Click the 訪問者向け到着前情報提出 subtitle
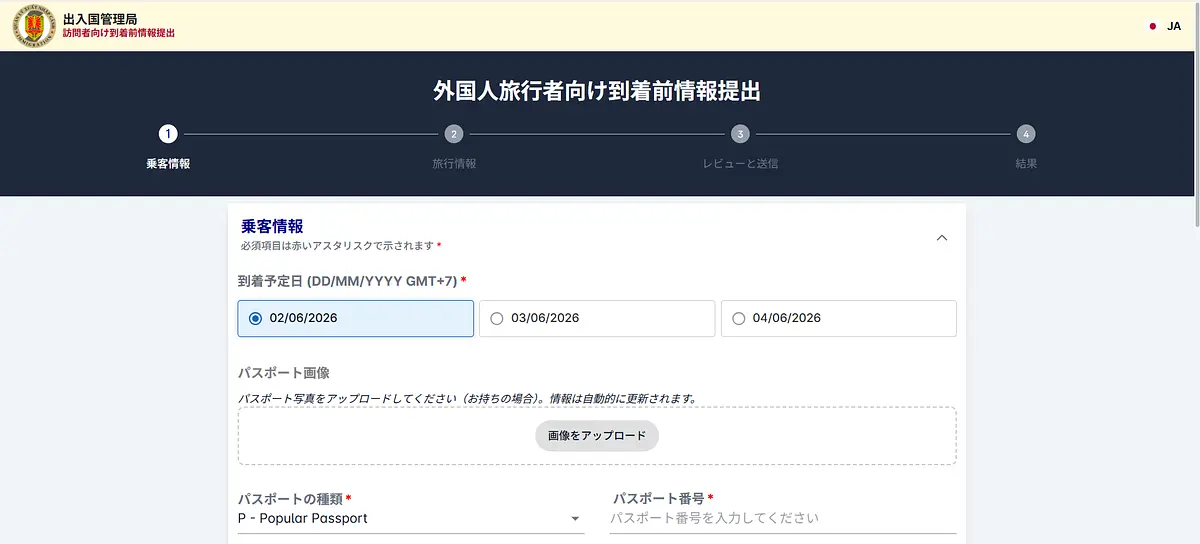This screenshot has width=1200, height=544. (x=119, y=33)
